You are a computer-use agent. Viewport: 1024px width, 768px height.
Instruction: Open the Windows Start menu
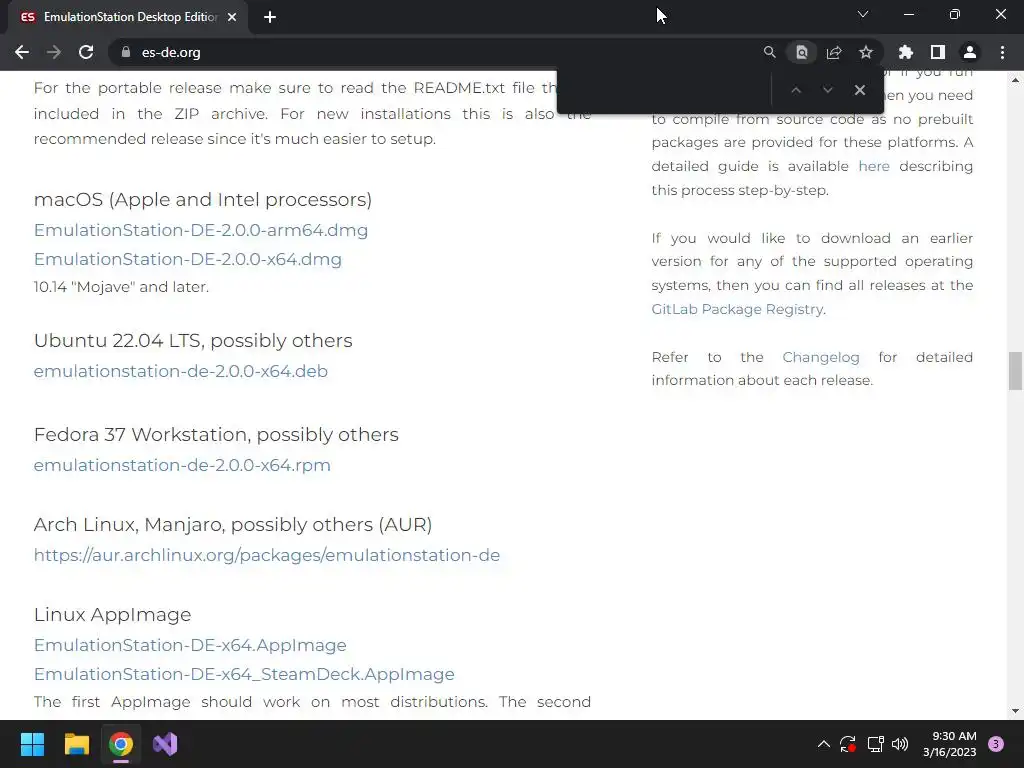click(32, 744)
